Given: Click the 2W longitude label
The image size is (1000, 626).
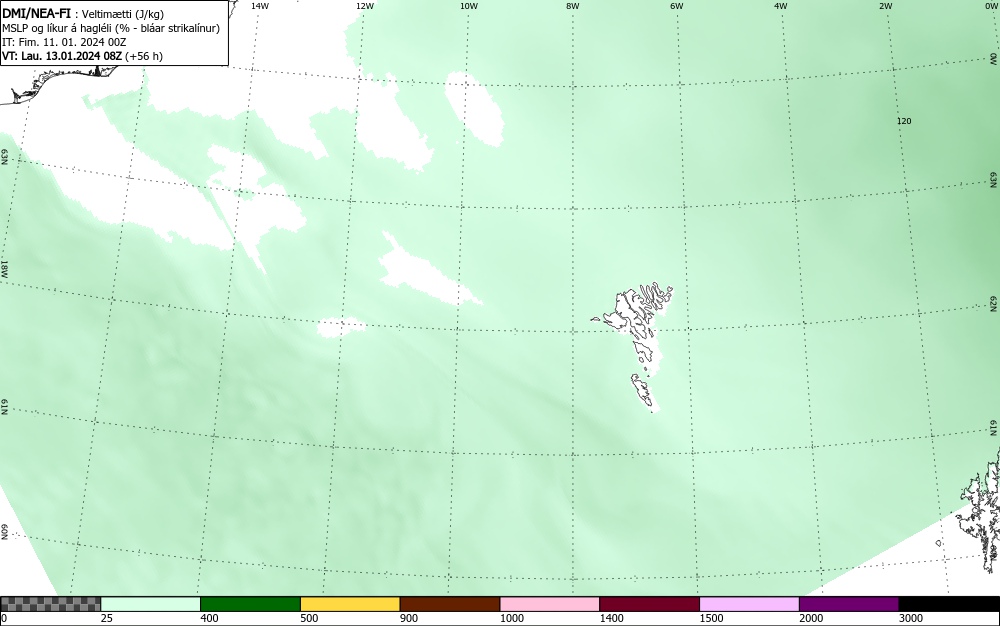Looking at the screenshot, I should pos(885,6).
